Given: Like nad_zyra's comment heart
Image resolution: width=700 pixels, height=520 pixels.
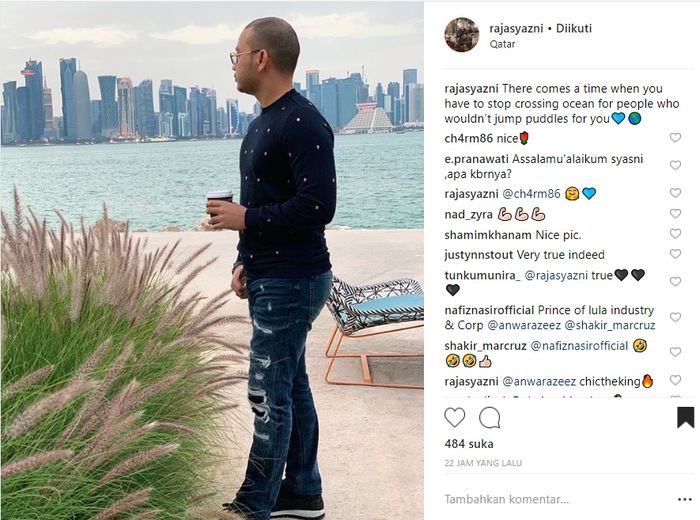Looking at the screenshot, I should click(675, 213).
